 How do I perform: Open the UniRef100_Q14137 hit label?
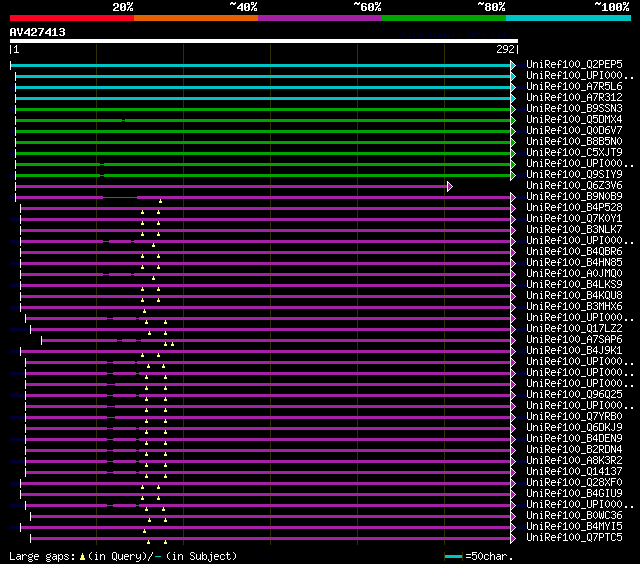coord(574,471)
